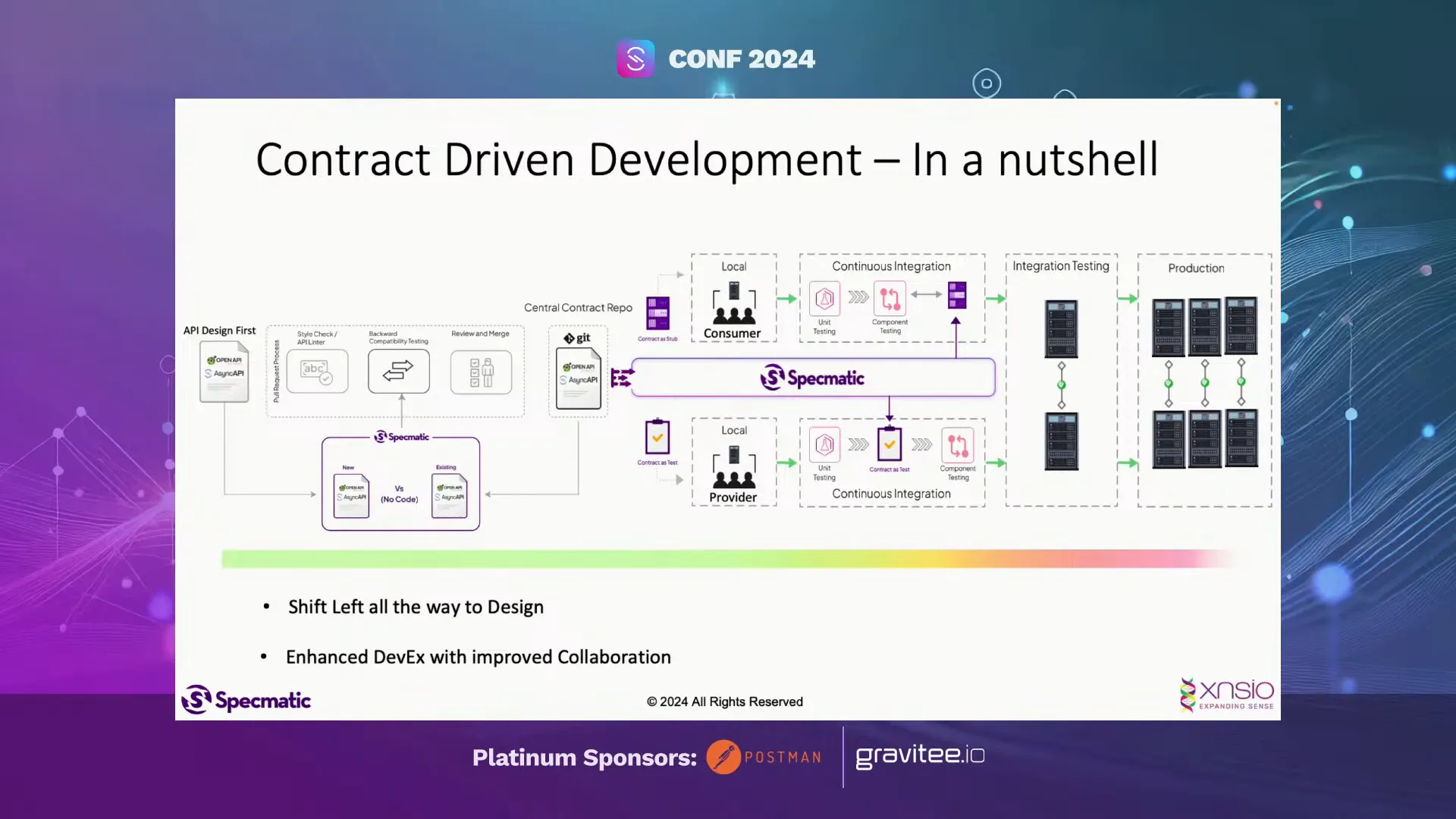The height and width of the screenshot is (819, 1456).
Task: Click the provider CI Component Testing icon
Action: click(x=958, y=445)
